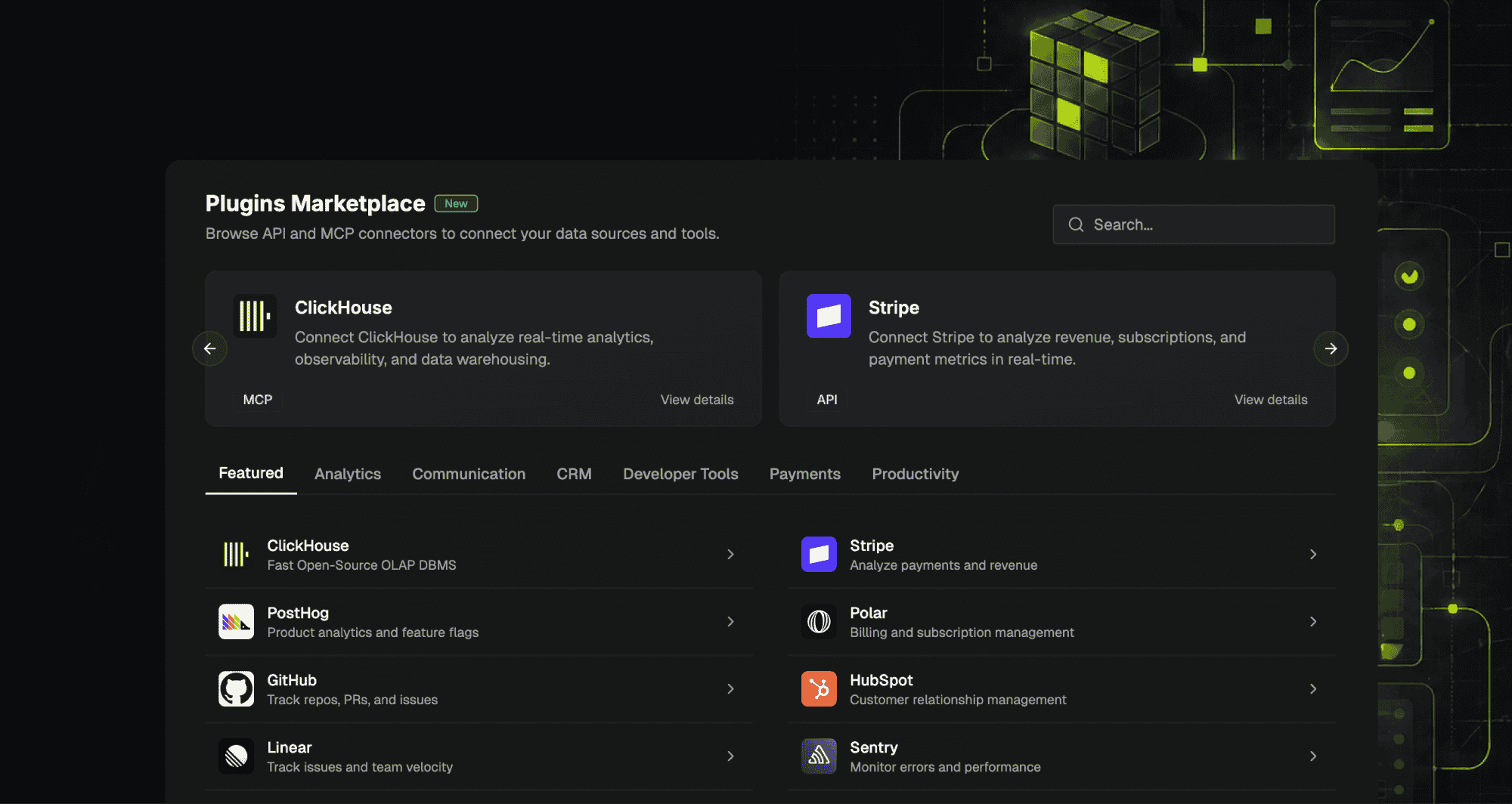
Task: Click the HubSpot plugin name
Action: click(881, 680)
